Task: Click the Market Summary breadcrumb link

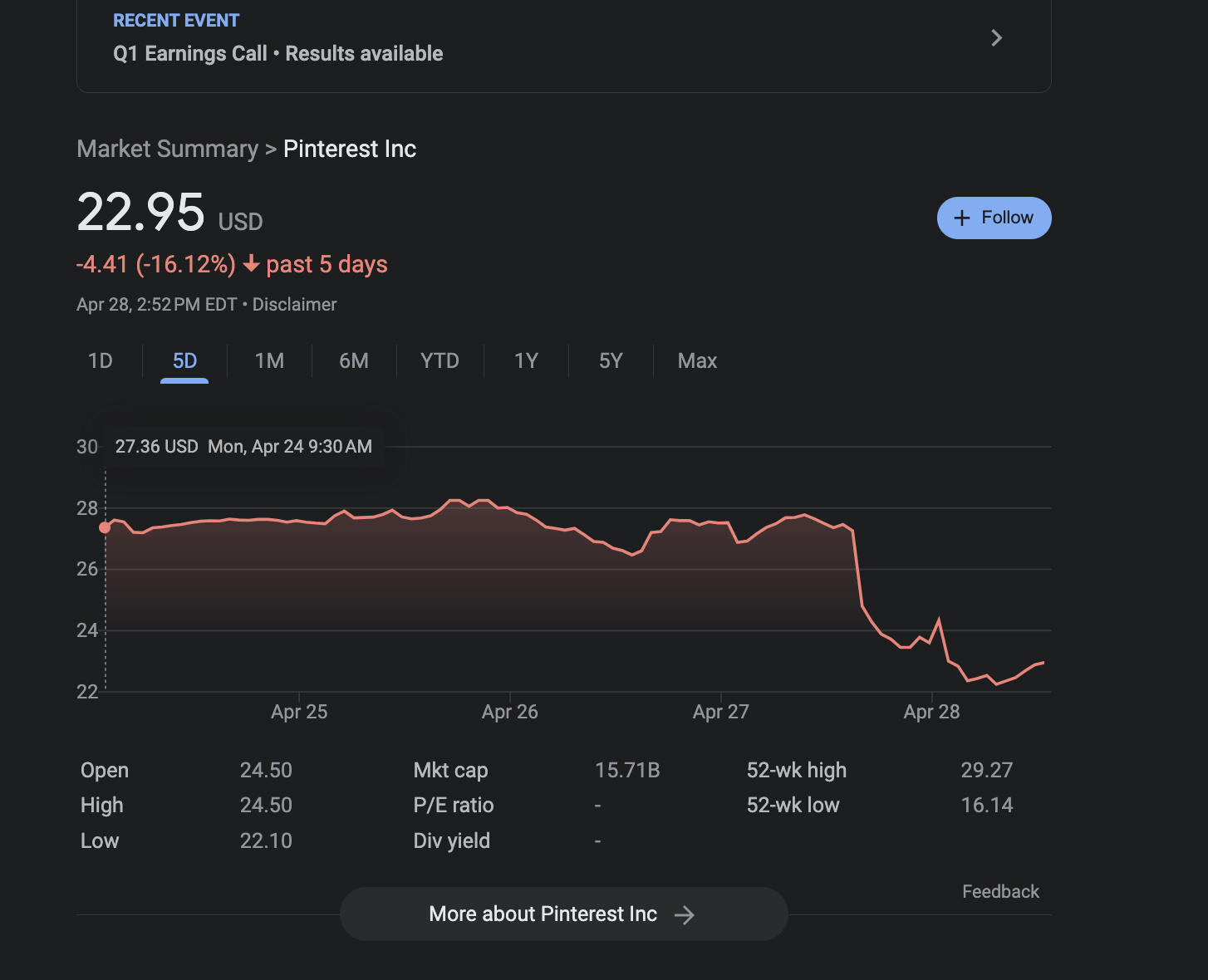Action: coord(167,149)
